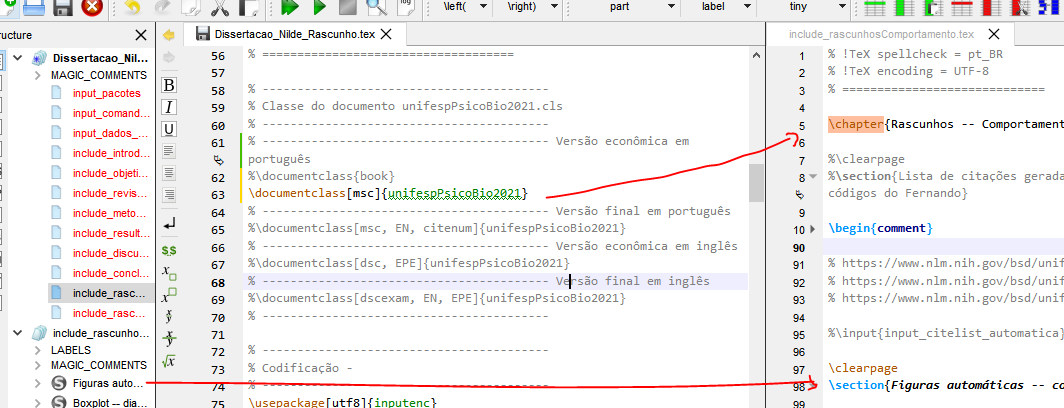The width and height of the screenshot is (1064, 408).
Task: Expand the Figuras auto... section node
Action: tap(38, 383)
